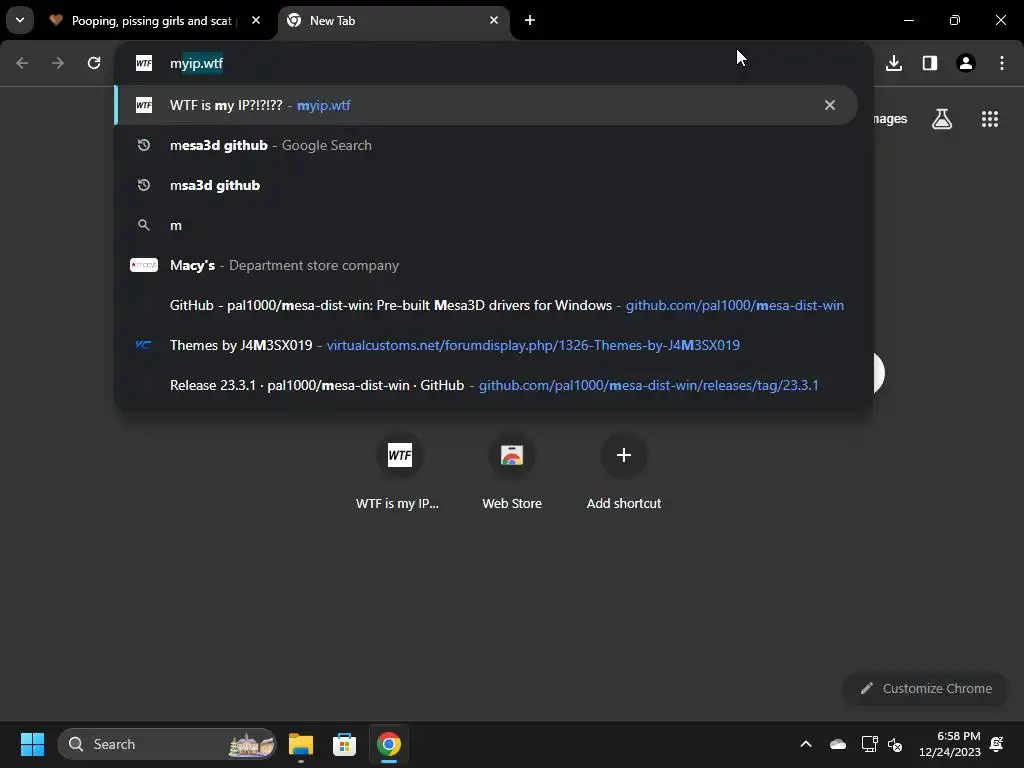Image resolution: width=1024 pixels, height=768 pixels.
Task: Open the pal1000/mesa-dist-win GitHub suggestion
Action: click(x=486, y=305)
